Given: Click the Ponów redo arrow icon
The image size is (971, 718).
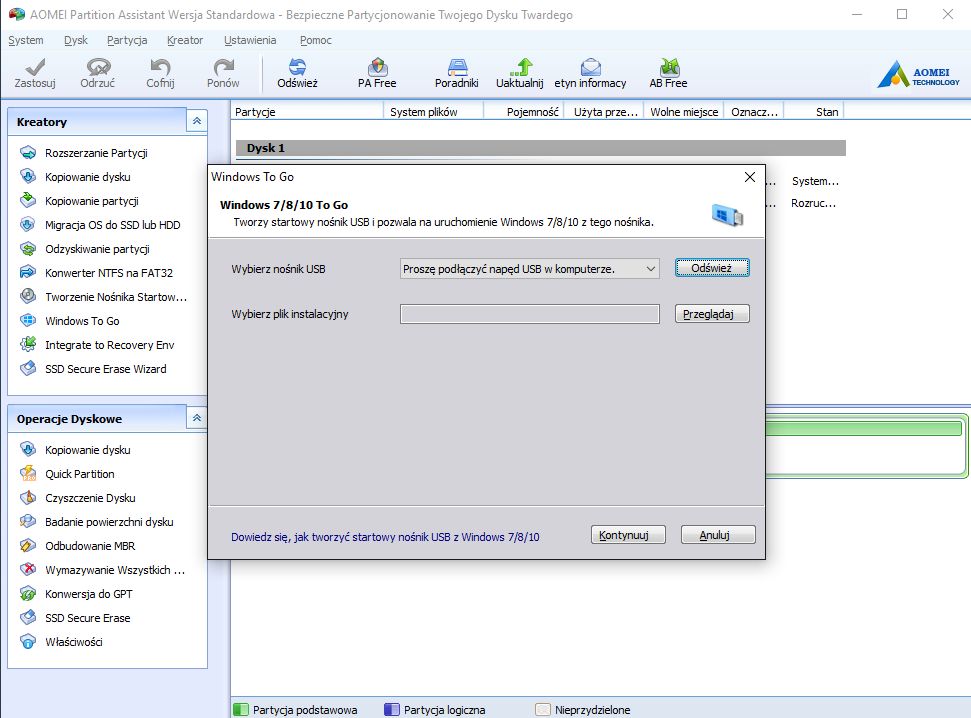Looking at the screenshot, I should point(223,66).
